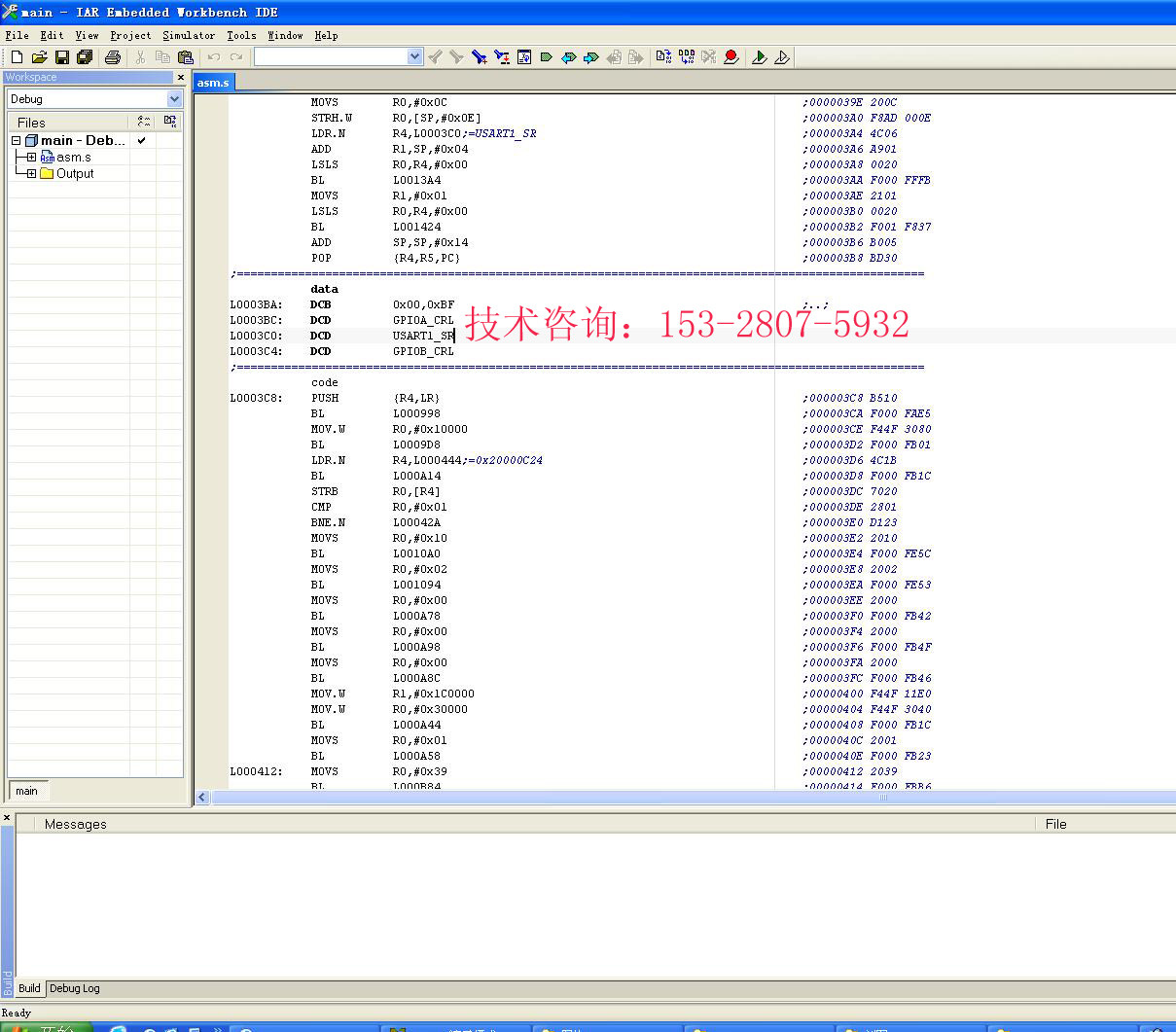The width and height of the screenshot is (1176, 1032).
Task: Select the main tab at workspace bottom
Action: click(27, 791)
